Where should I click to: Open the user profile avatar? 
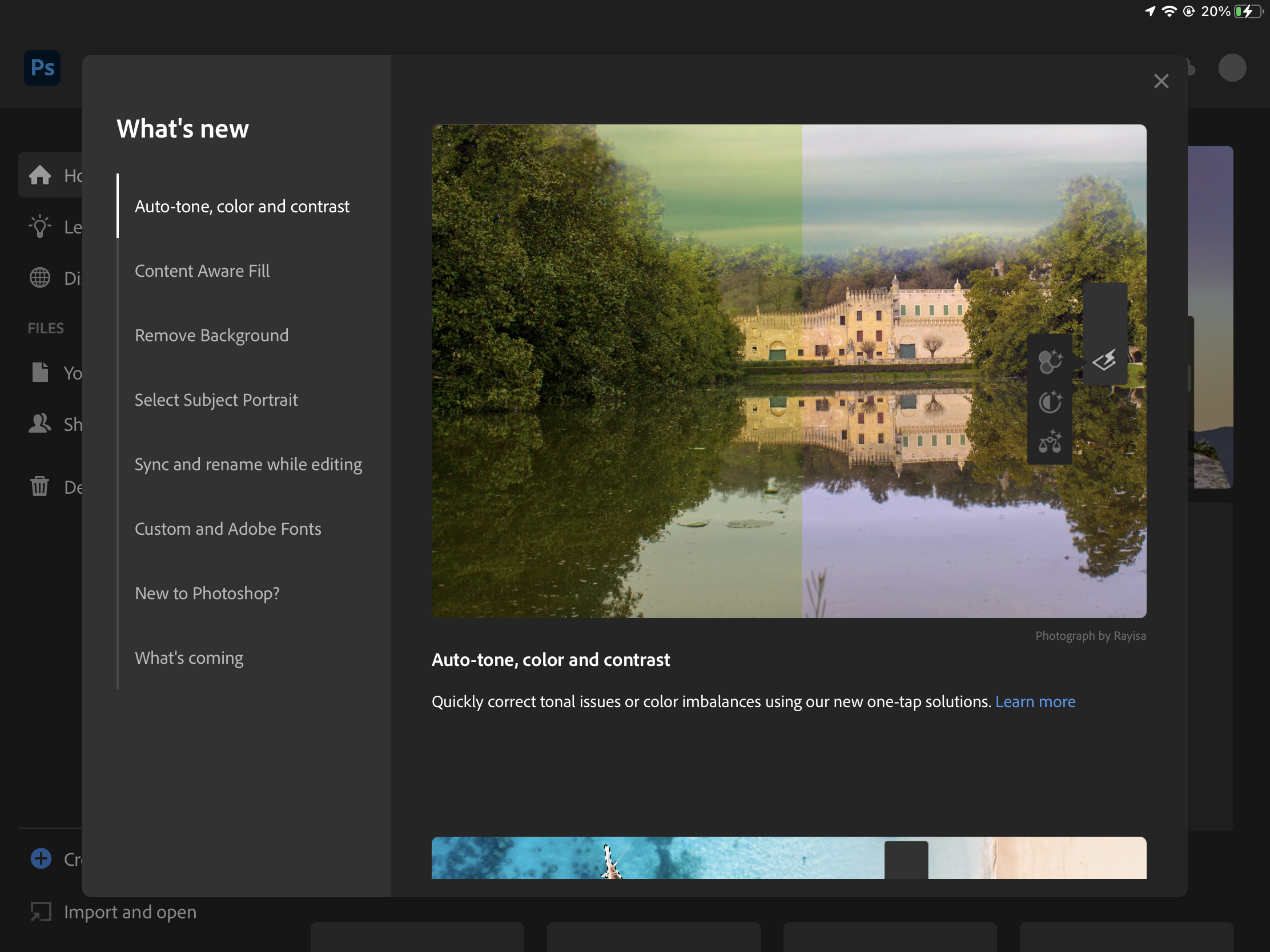1232,68
